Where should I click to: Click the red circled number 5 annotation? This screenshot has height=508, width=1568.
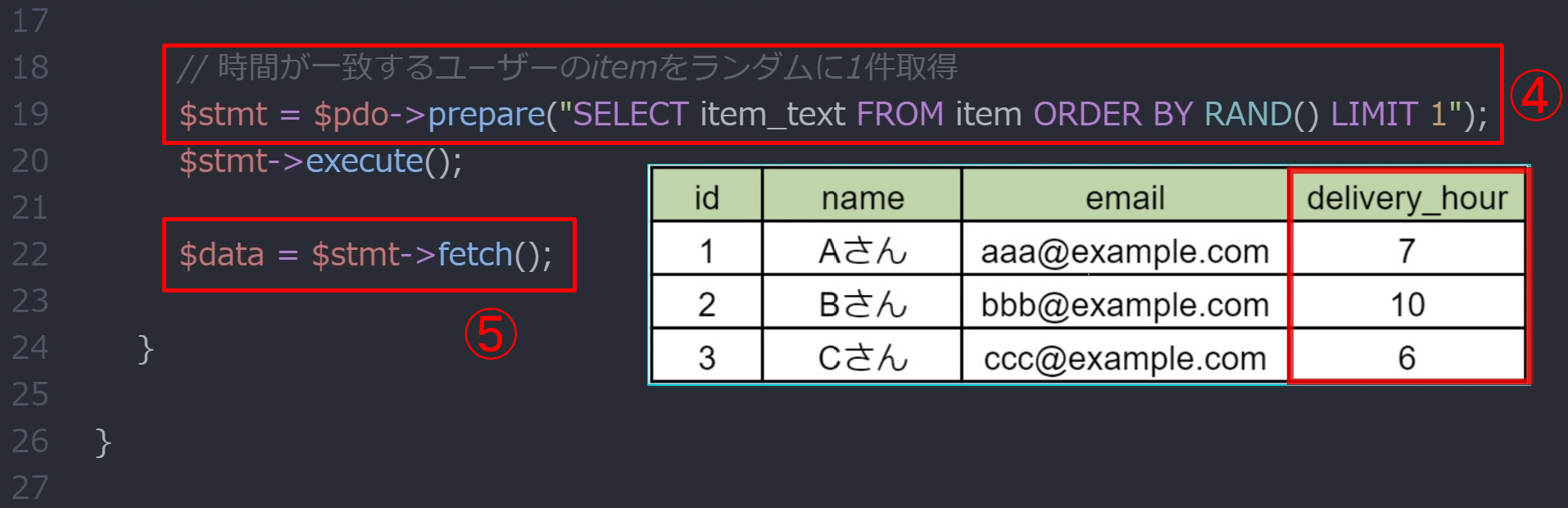[x=491, y=334]
